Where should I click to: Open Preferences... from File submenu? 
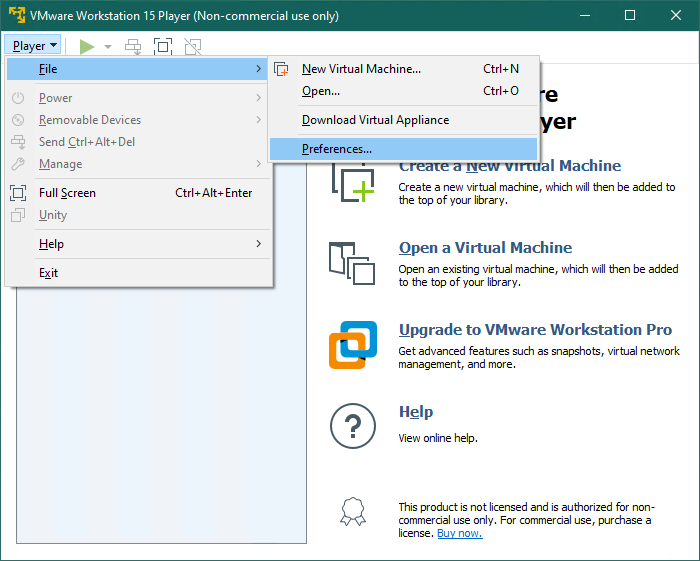point(403,149)
